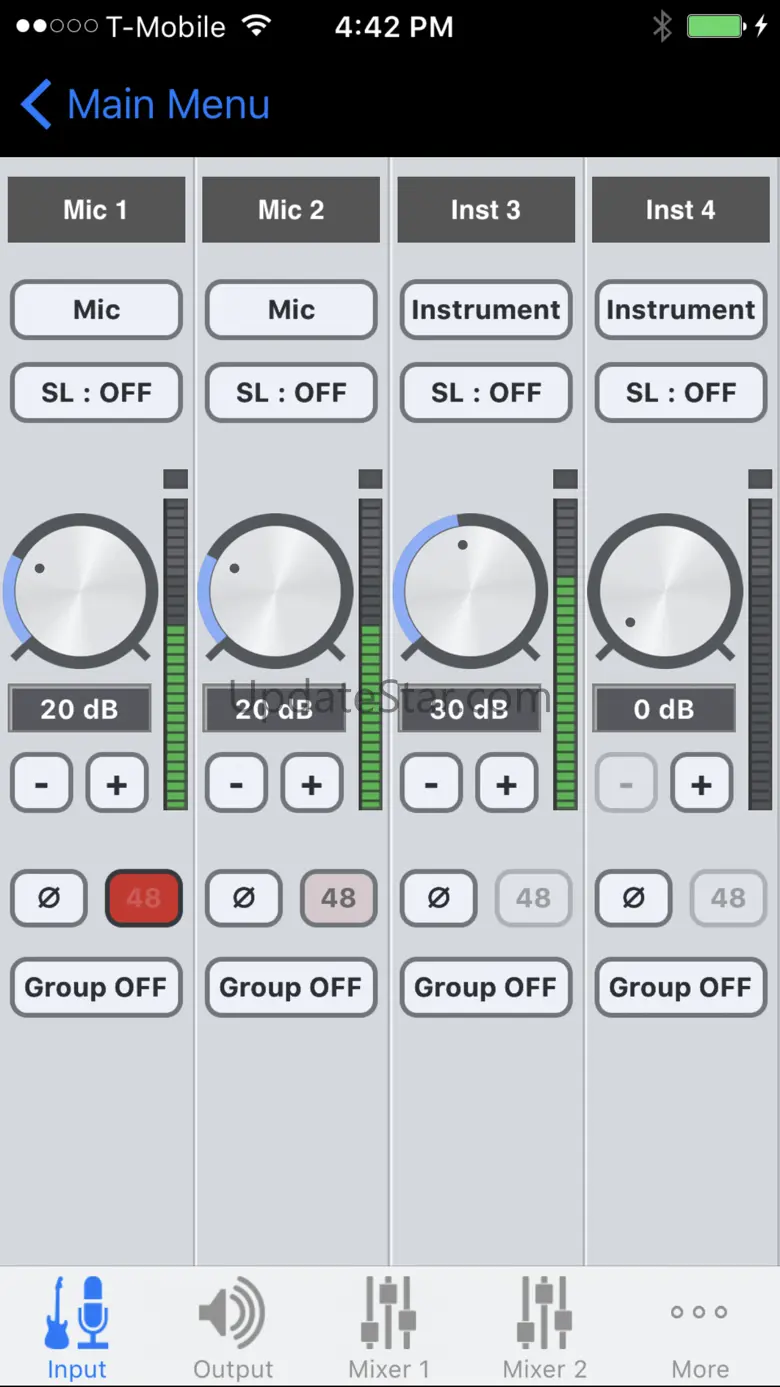Open the Mixer 2 tab
Viewport: 780px width, 1387px height.
coord(545,1328)
